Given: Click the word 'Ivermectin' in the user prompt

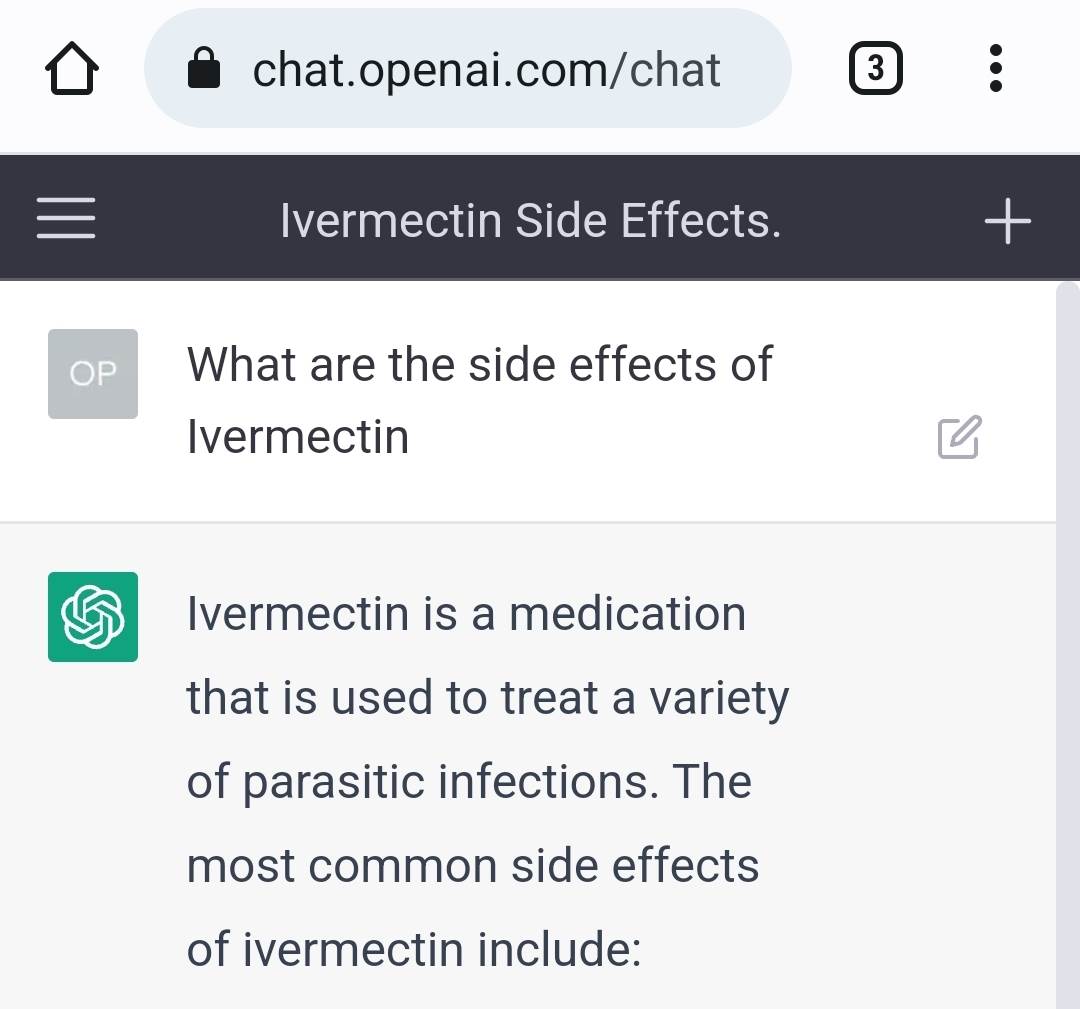Looking at the screenshot, I should pyautogui.click(x=298, y=437).
